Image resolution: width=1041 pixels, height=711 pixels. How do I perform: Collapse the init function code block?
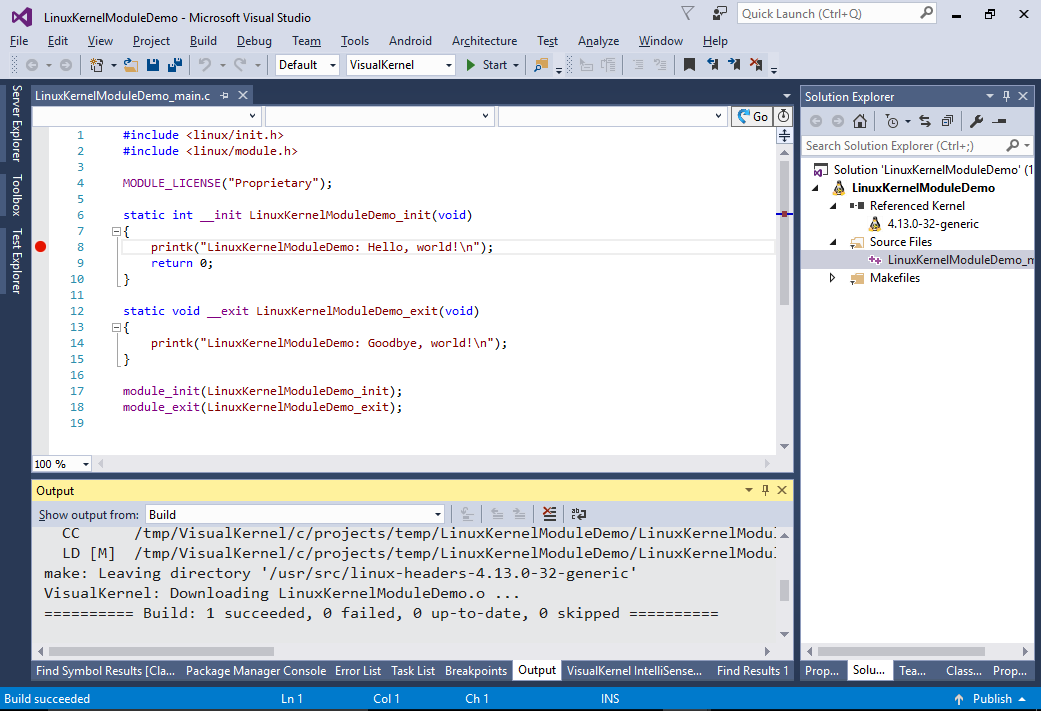[116, 231]
